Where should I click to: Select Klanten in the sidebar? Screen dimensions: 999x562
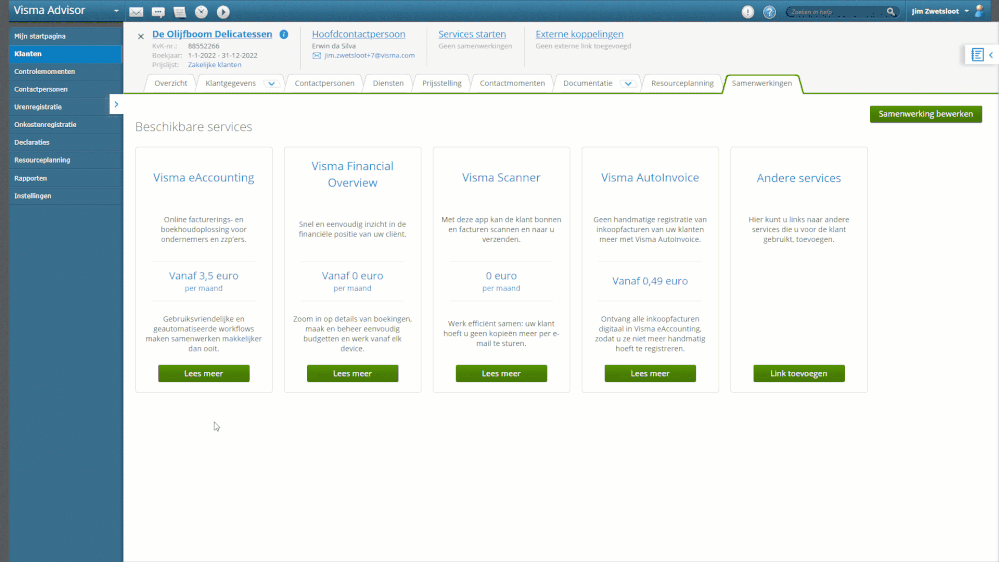tap(66, 54)
